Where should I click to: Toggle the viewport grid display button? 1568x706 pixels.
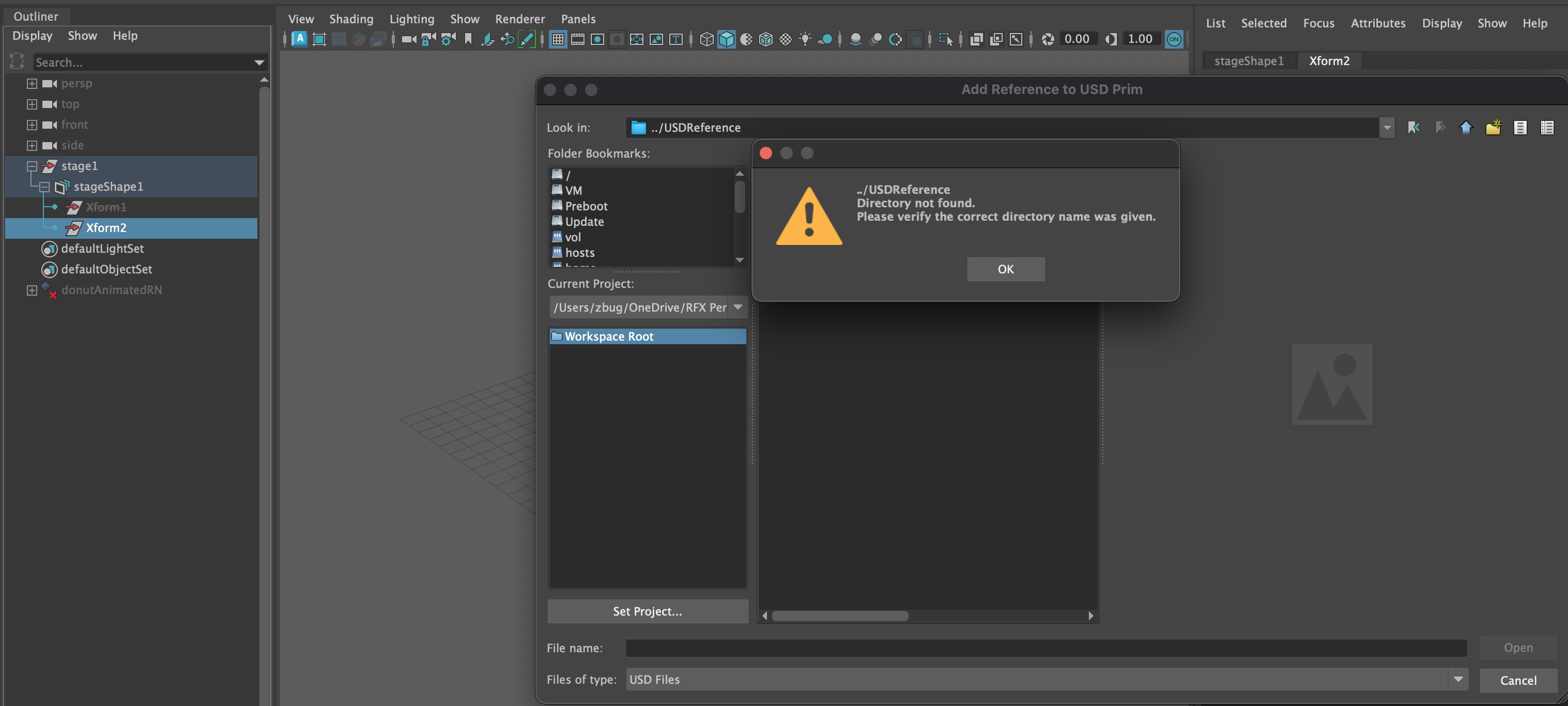tap(558, 40)
